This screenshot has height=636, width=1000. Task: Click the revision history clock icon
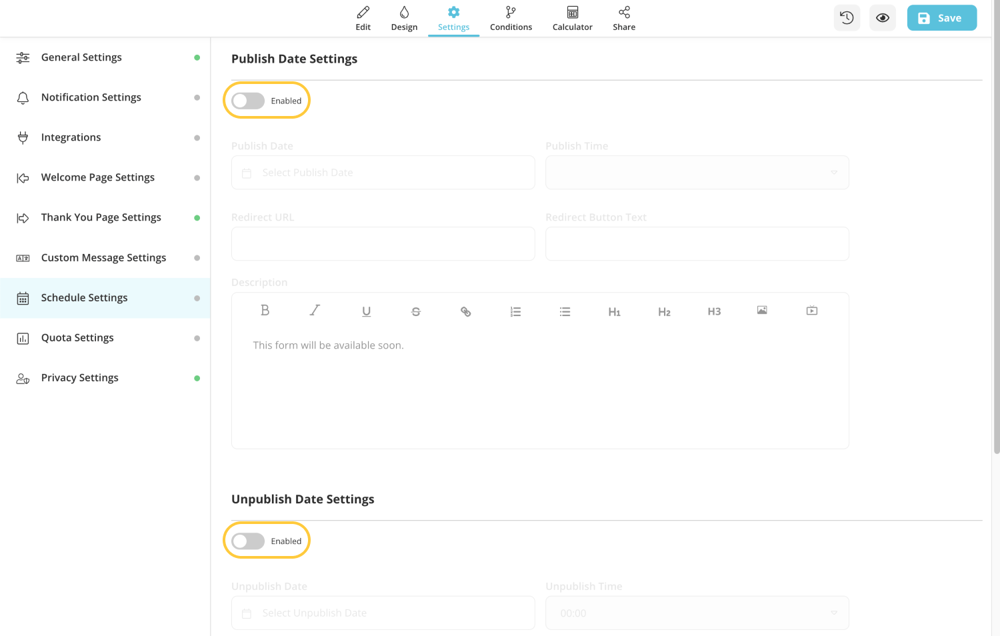846,18
